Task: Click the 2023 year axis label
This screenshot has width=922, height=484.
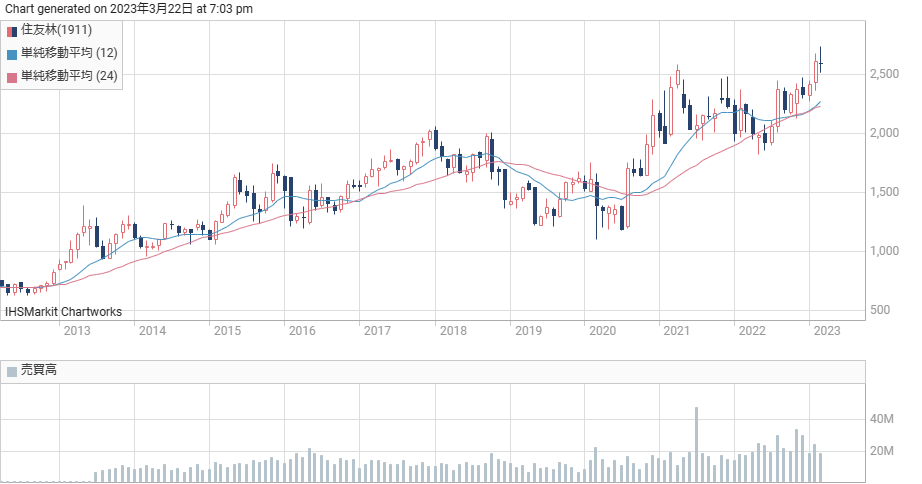Action: [x=827, y=331]
